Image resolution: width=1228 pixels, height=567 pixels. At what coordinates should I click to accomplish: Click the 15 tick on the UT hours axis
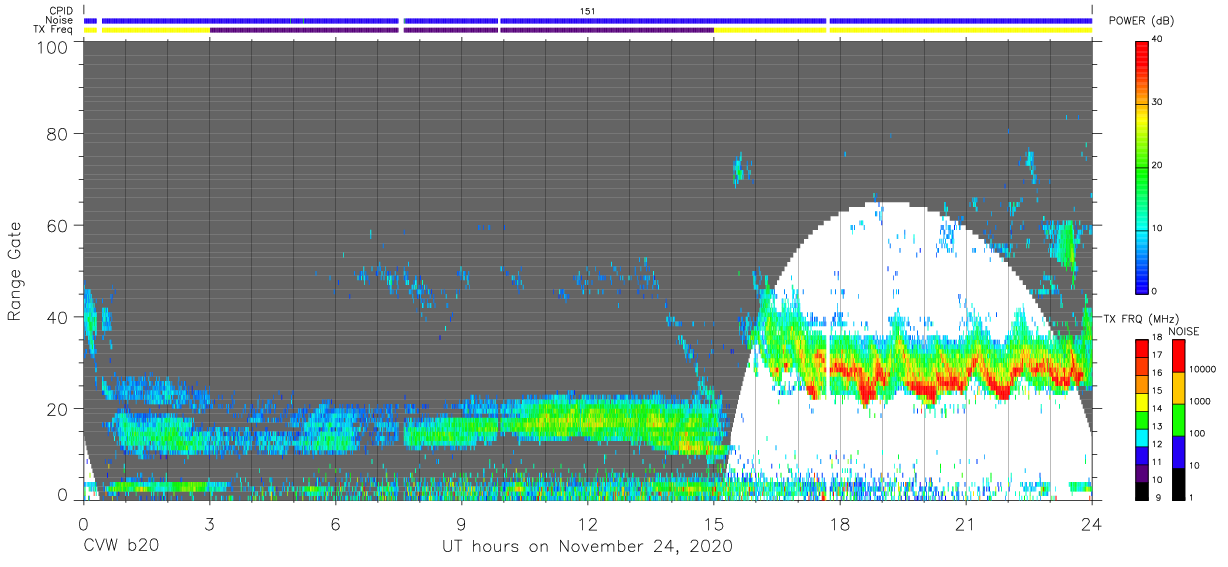tap(713, 523)
